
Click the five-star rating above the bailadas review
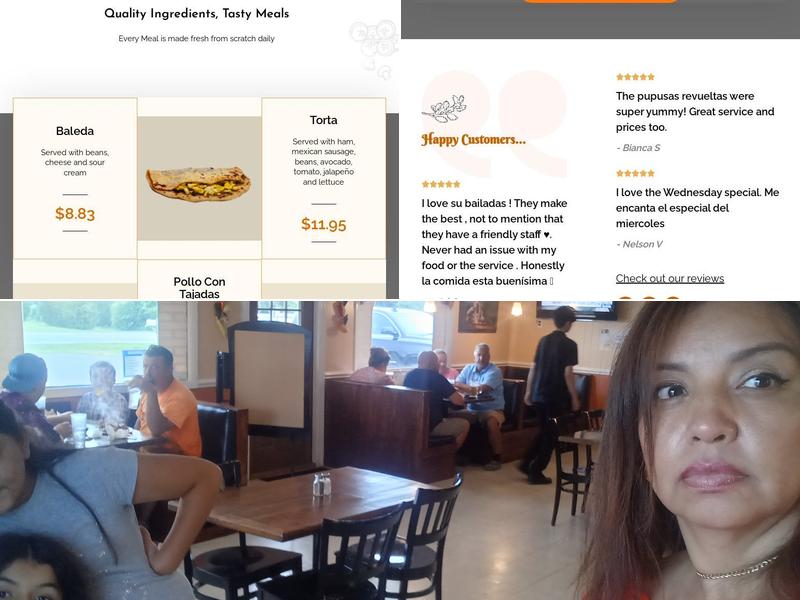coord(441,184)
